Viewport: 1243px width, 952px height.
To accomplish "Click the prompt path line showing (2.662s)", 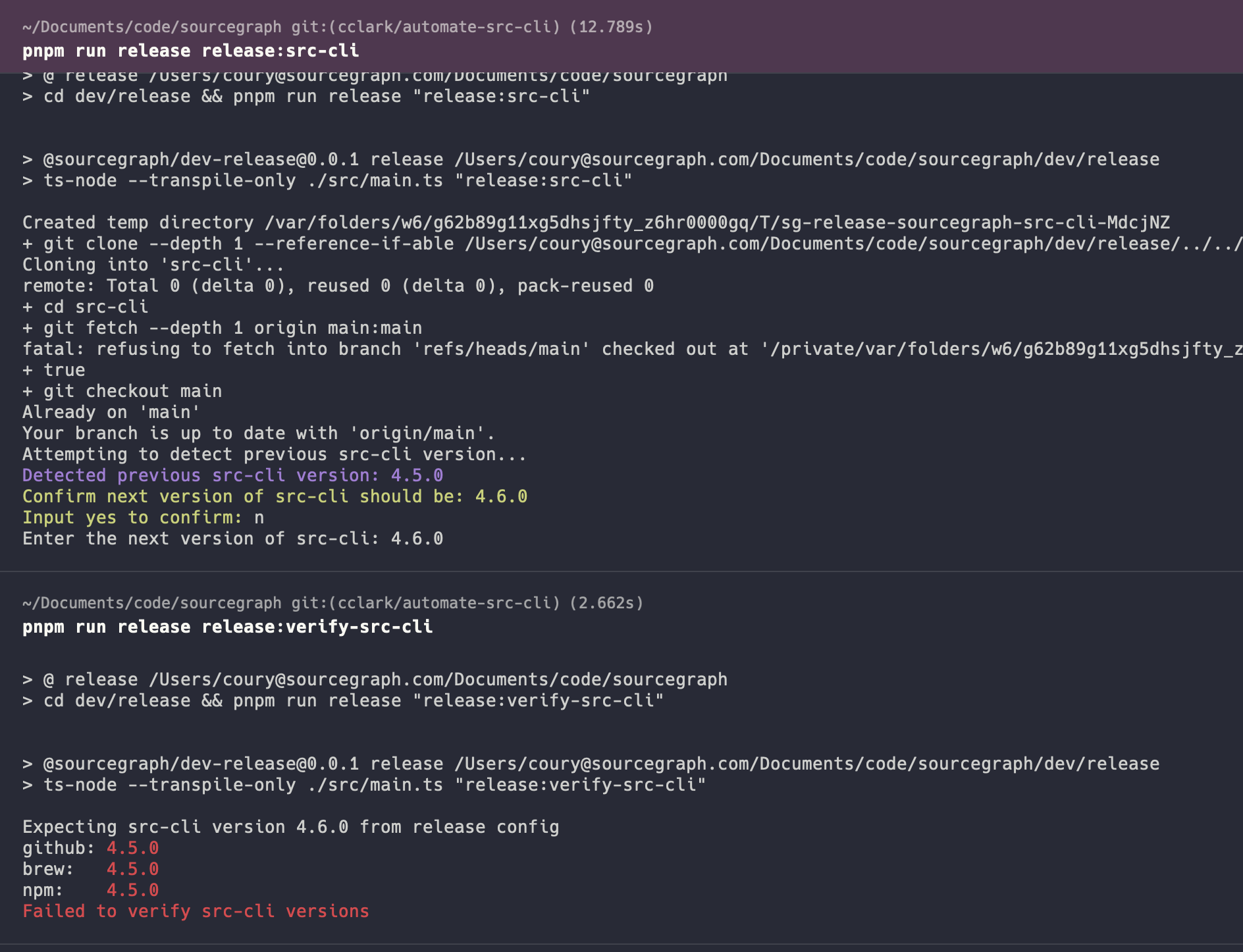I will (x=332, y=603).
